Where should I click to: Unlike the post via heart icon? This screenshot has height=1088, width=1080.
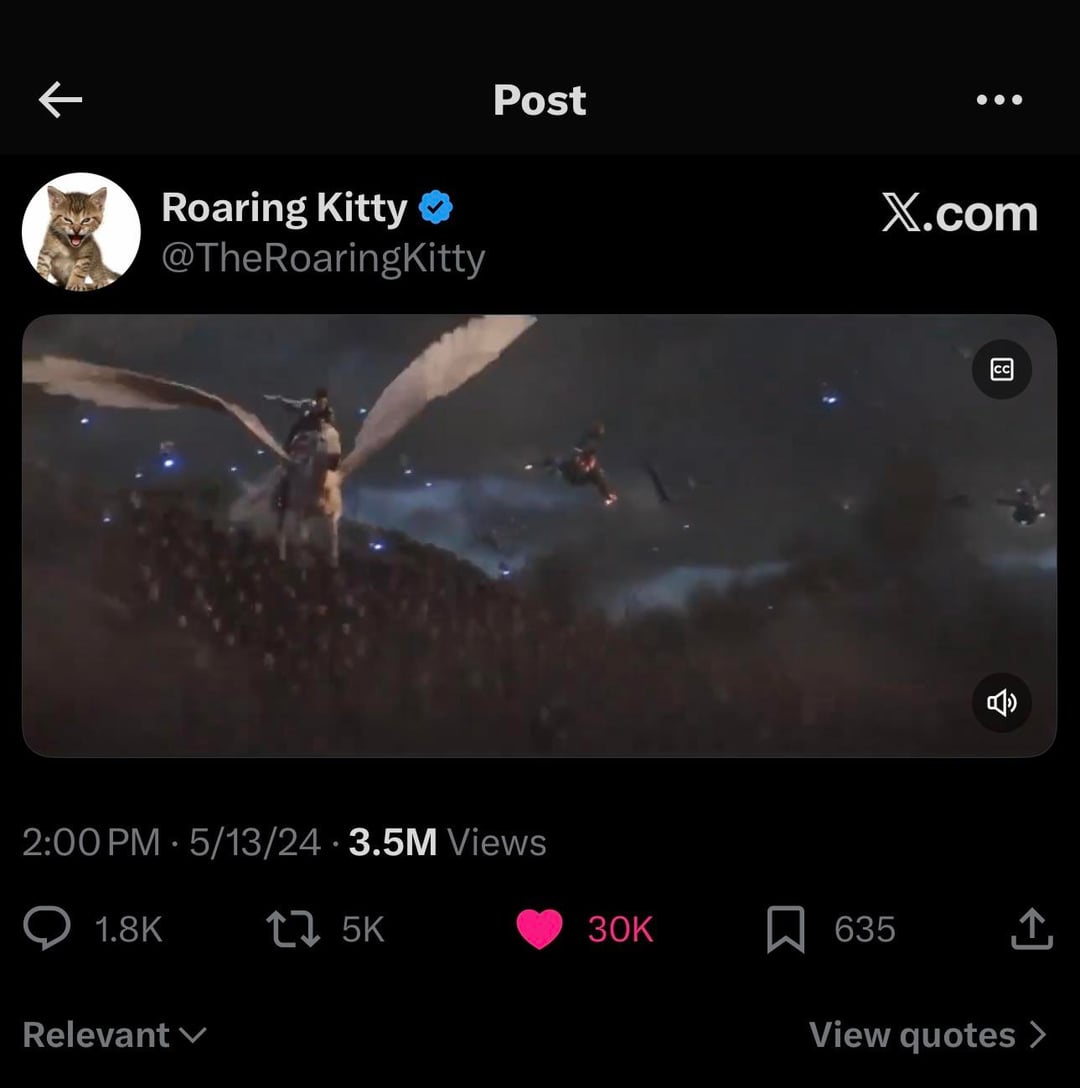click(539, 929)
